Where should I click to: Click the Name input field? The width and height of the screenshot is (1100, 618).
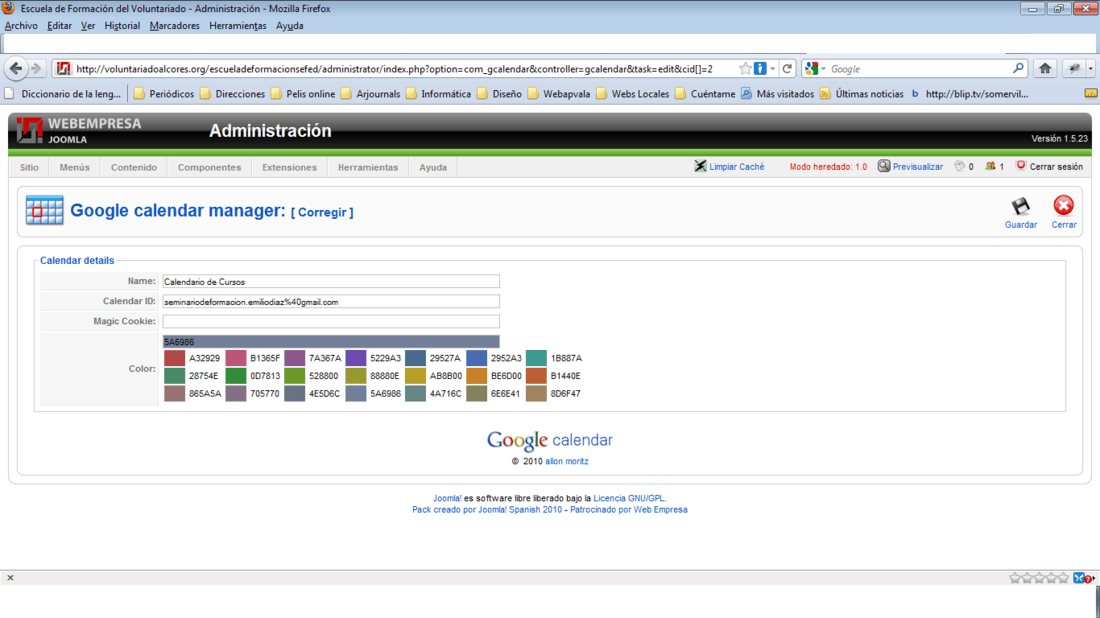coord(331,281)
